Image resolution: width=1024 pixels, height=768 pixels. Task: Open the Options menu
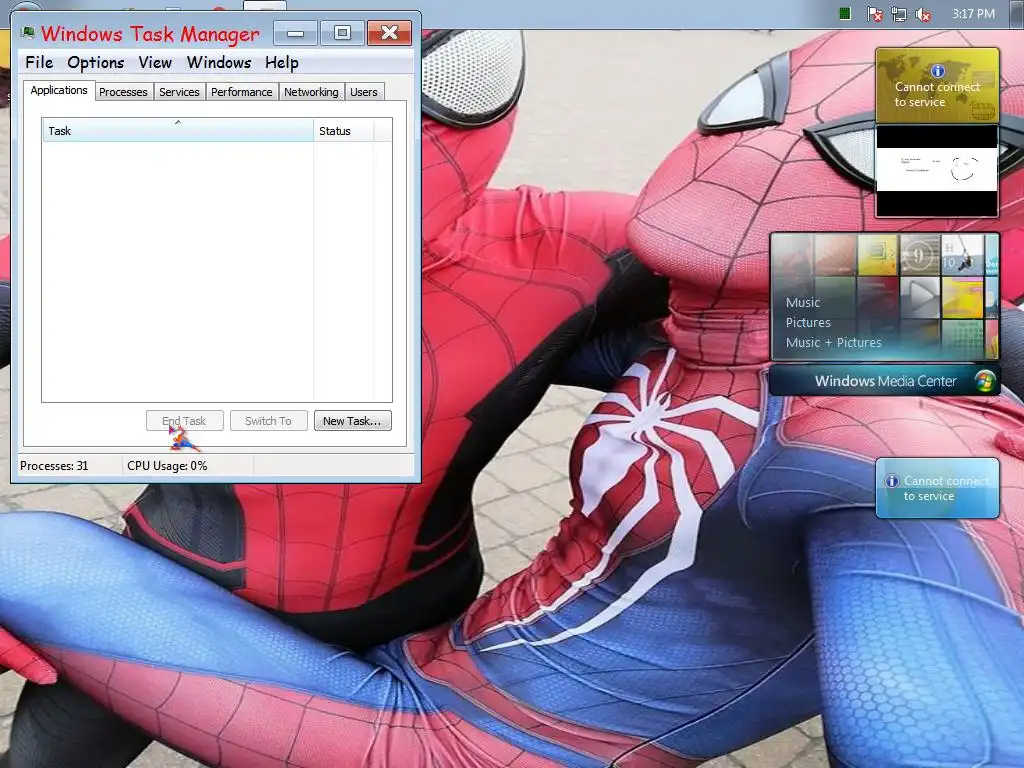(95, 63)
